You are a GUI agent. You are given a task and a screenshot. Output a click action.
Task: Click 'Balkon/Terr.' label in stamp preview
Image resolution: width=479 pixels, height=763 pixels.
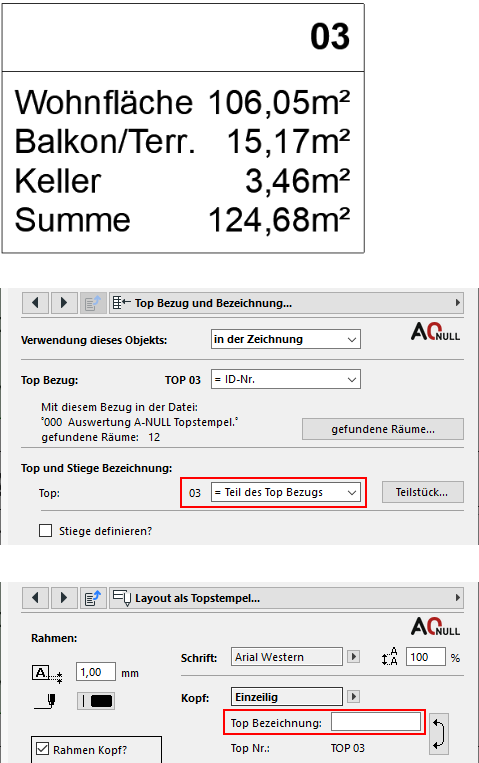click(105, 142)
